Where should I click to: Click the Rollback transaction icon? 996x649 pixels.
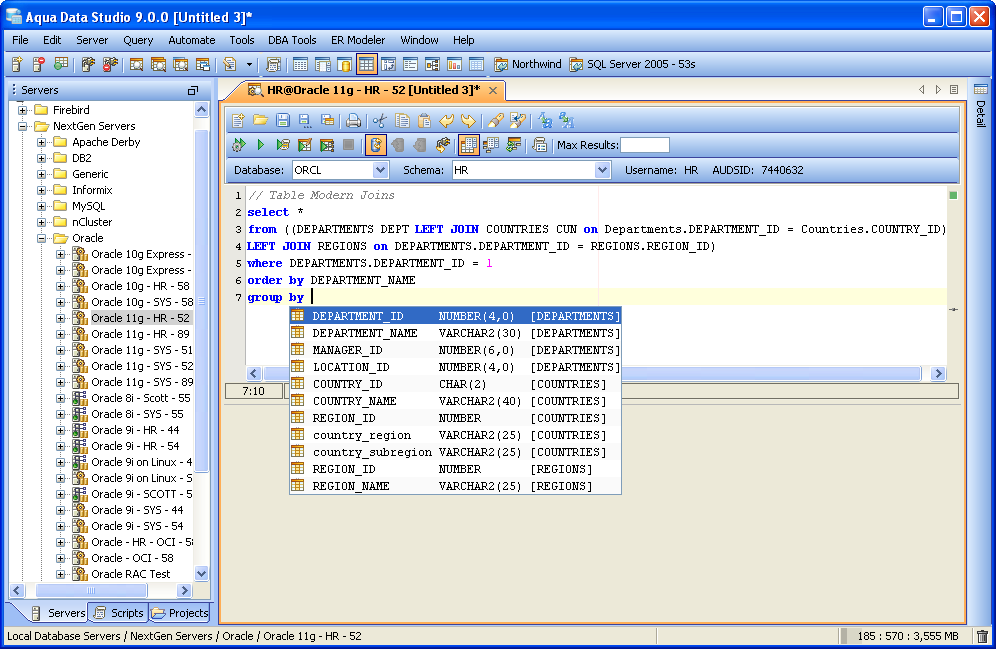420,145
